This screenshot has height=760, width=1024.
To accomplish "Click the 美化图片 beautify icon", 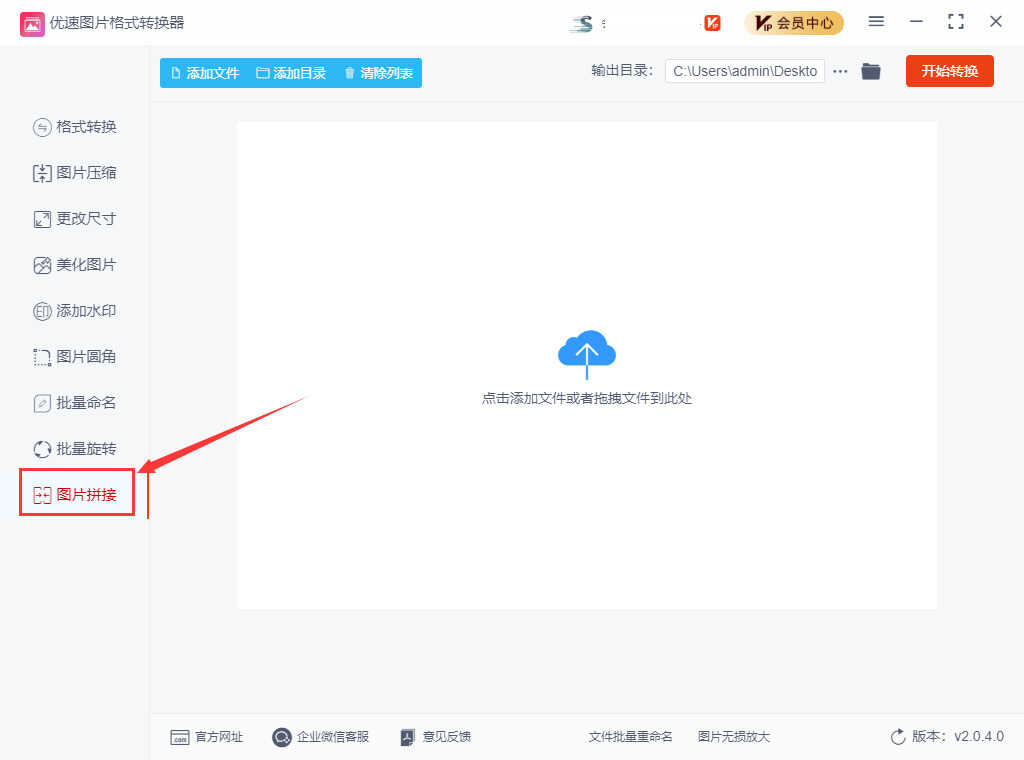I will tap(42, 265).
